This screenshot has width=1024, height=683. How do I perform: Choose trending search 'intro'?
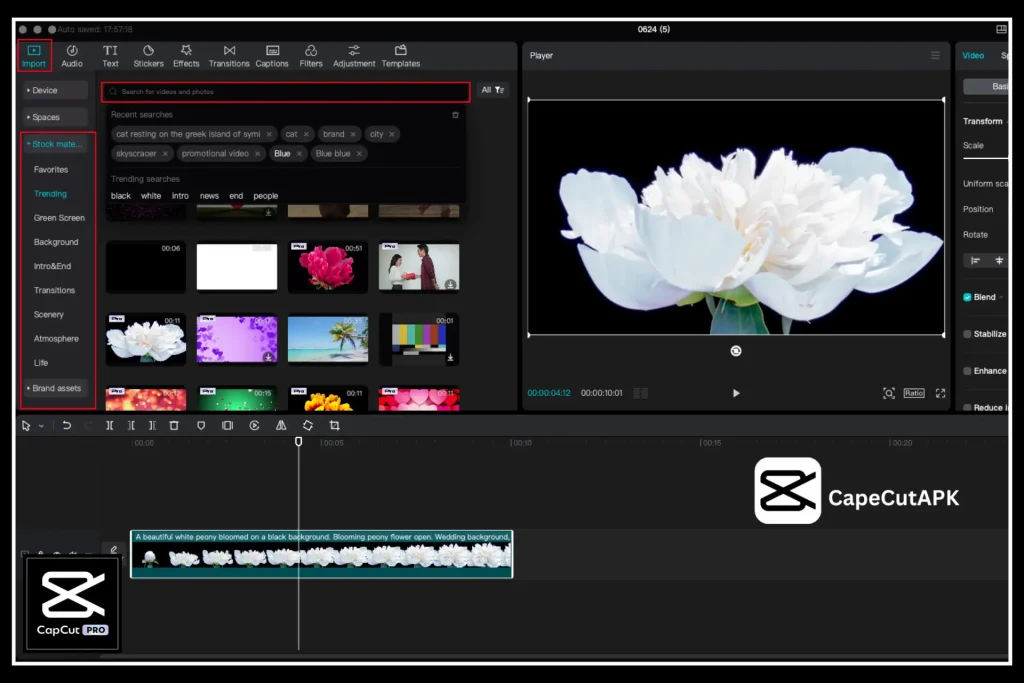coord(180,195)
